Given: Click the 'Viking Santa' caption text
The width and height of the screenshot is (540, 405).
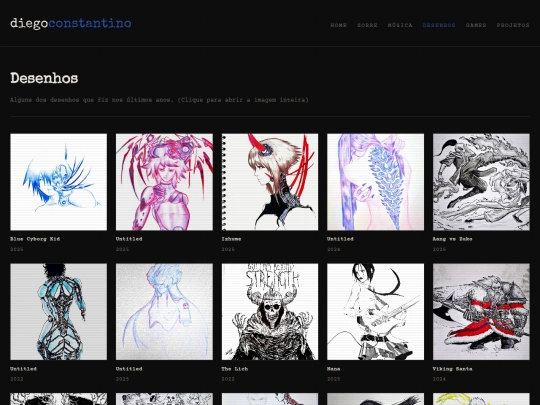Looking at the screenshot, I should click(x=452, y=369).
